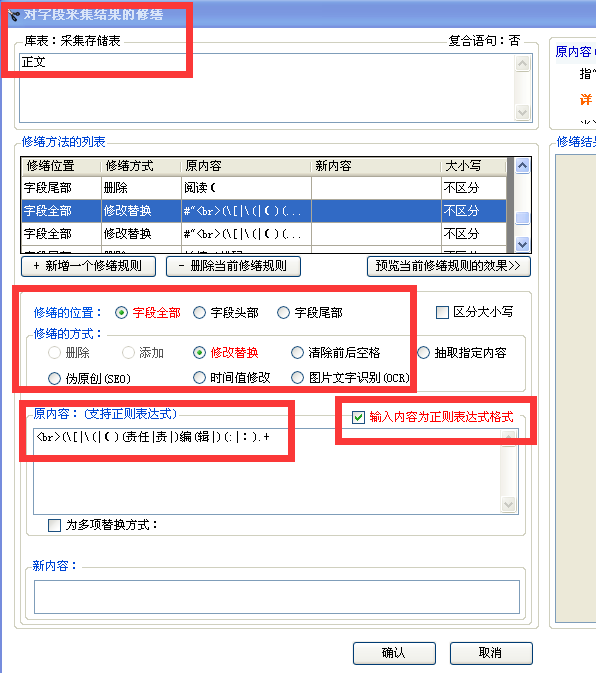Click the scissors icon in title bar

click(x=14, y=16)
